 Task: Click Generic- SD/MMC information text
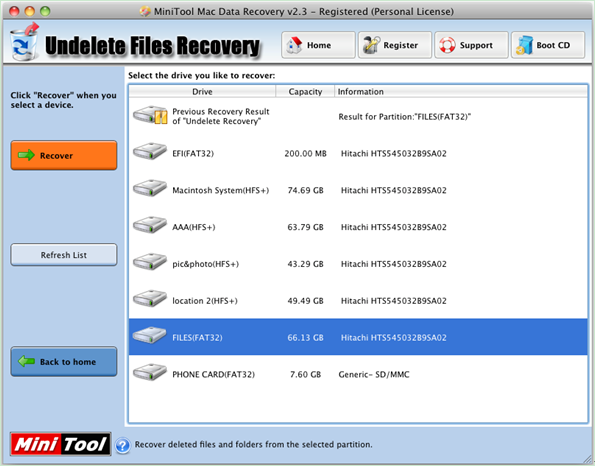[x=374, y=374]
